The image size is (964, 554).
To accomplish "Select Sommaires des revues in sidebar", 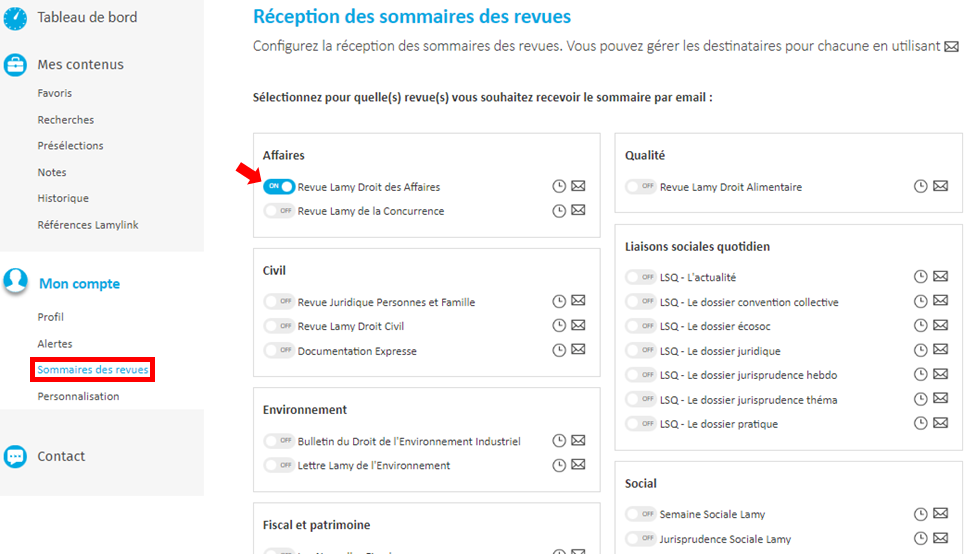I will click(93, 370).
